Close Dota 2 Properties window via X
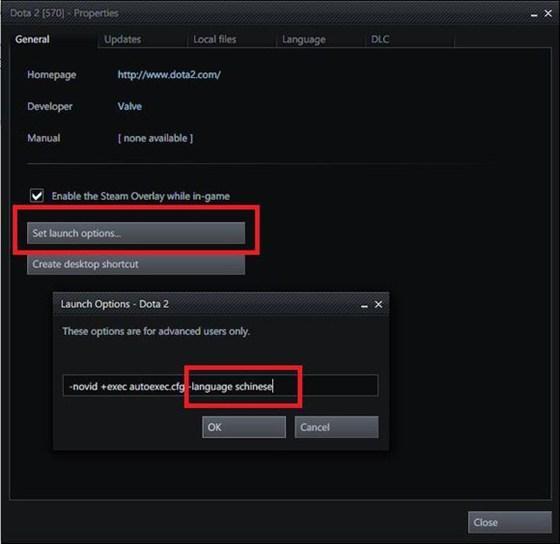 click(x=548, y=13)
